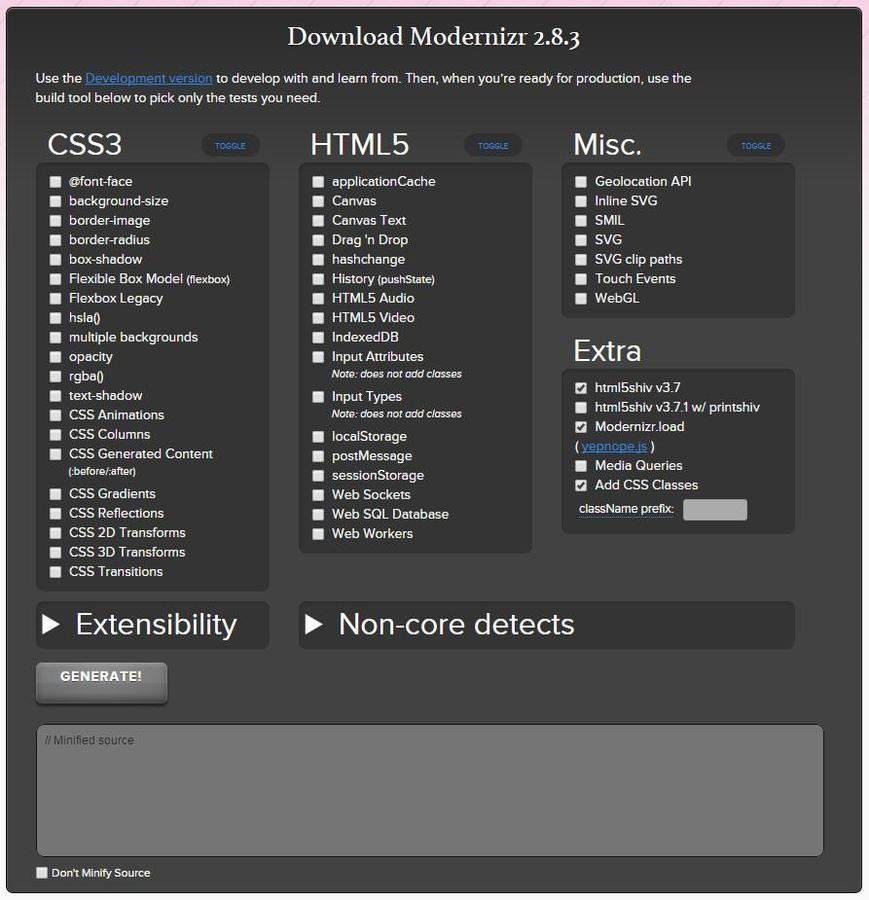Enable the History (pushState) test

[x=318, y=280]
